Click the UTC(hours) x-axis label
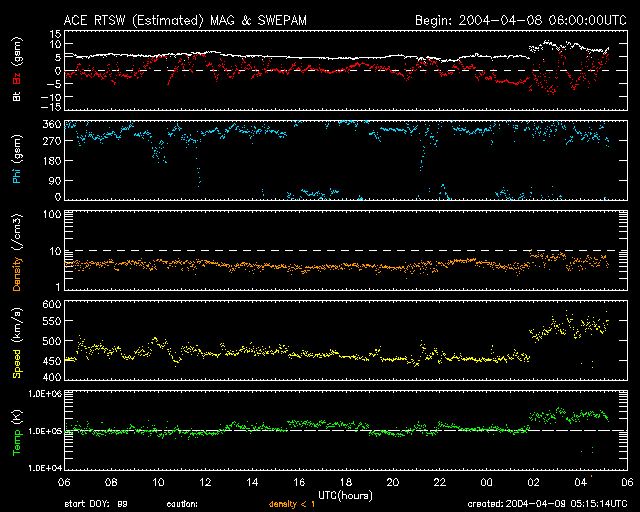This screenshot has width=640, height=512. click(x=345, y=494)
